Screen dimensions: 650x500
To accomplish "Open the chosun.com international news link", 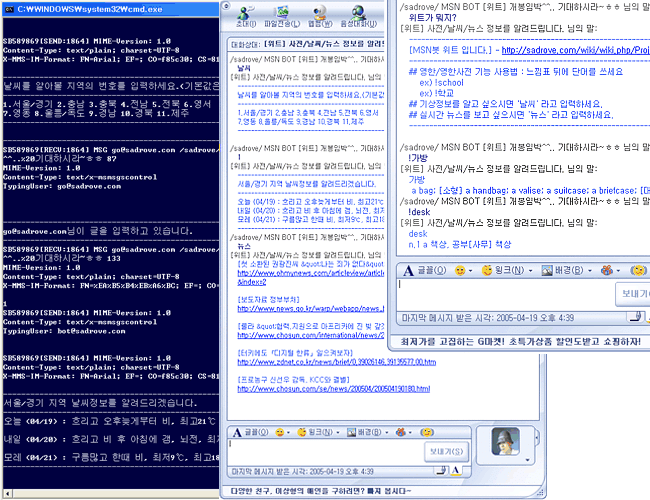I will pos(310,335).
